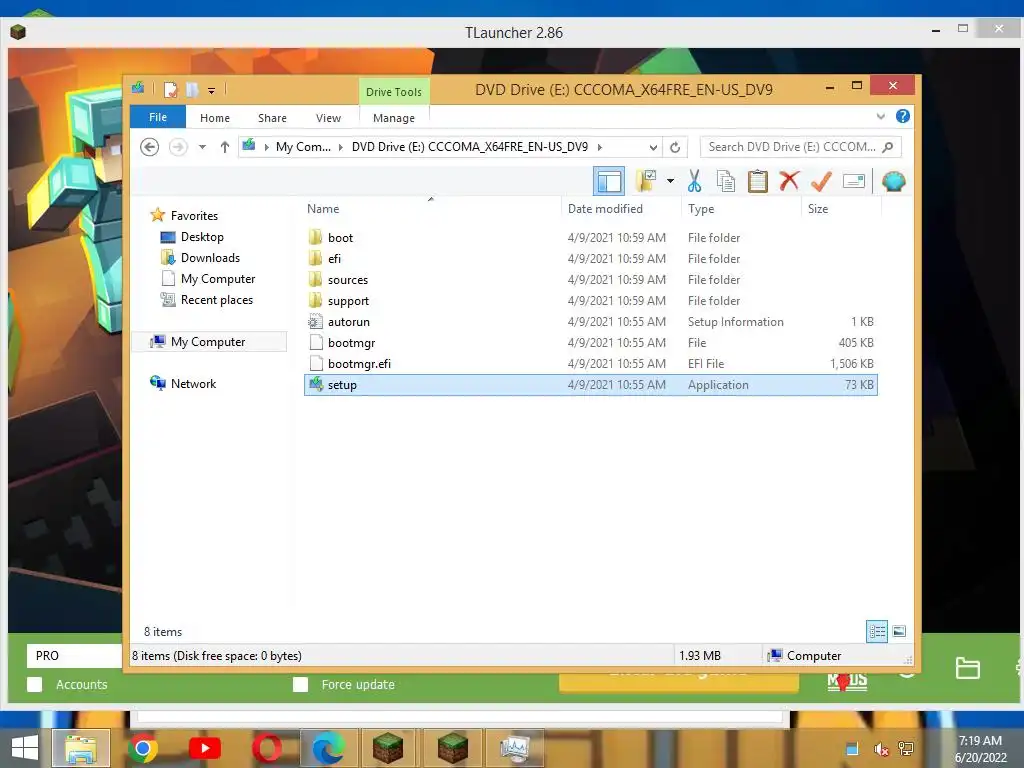
Task: Switch to large icons view
Action: [x=899, y=631]
